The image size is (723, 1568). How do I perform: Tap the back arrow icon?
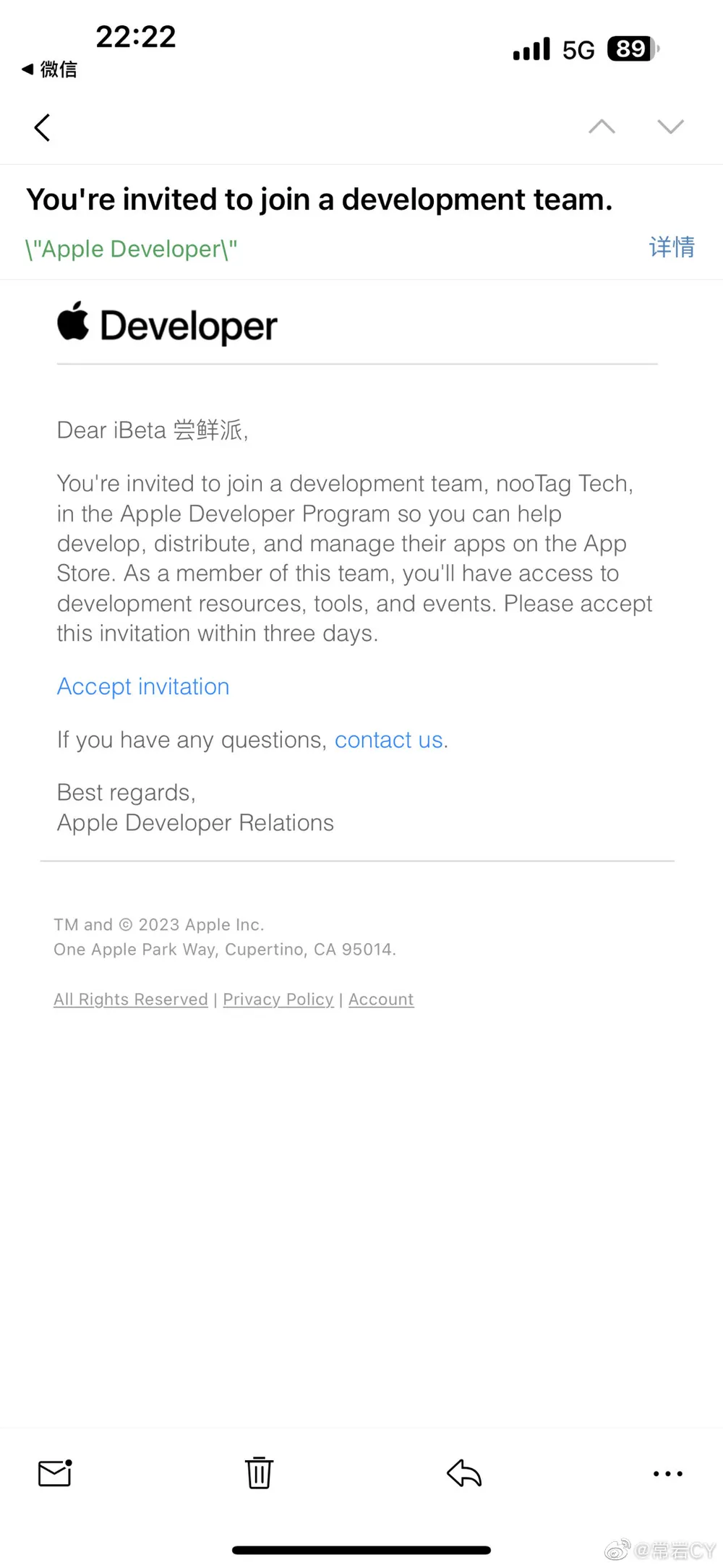coord(43,128)
